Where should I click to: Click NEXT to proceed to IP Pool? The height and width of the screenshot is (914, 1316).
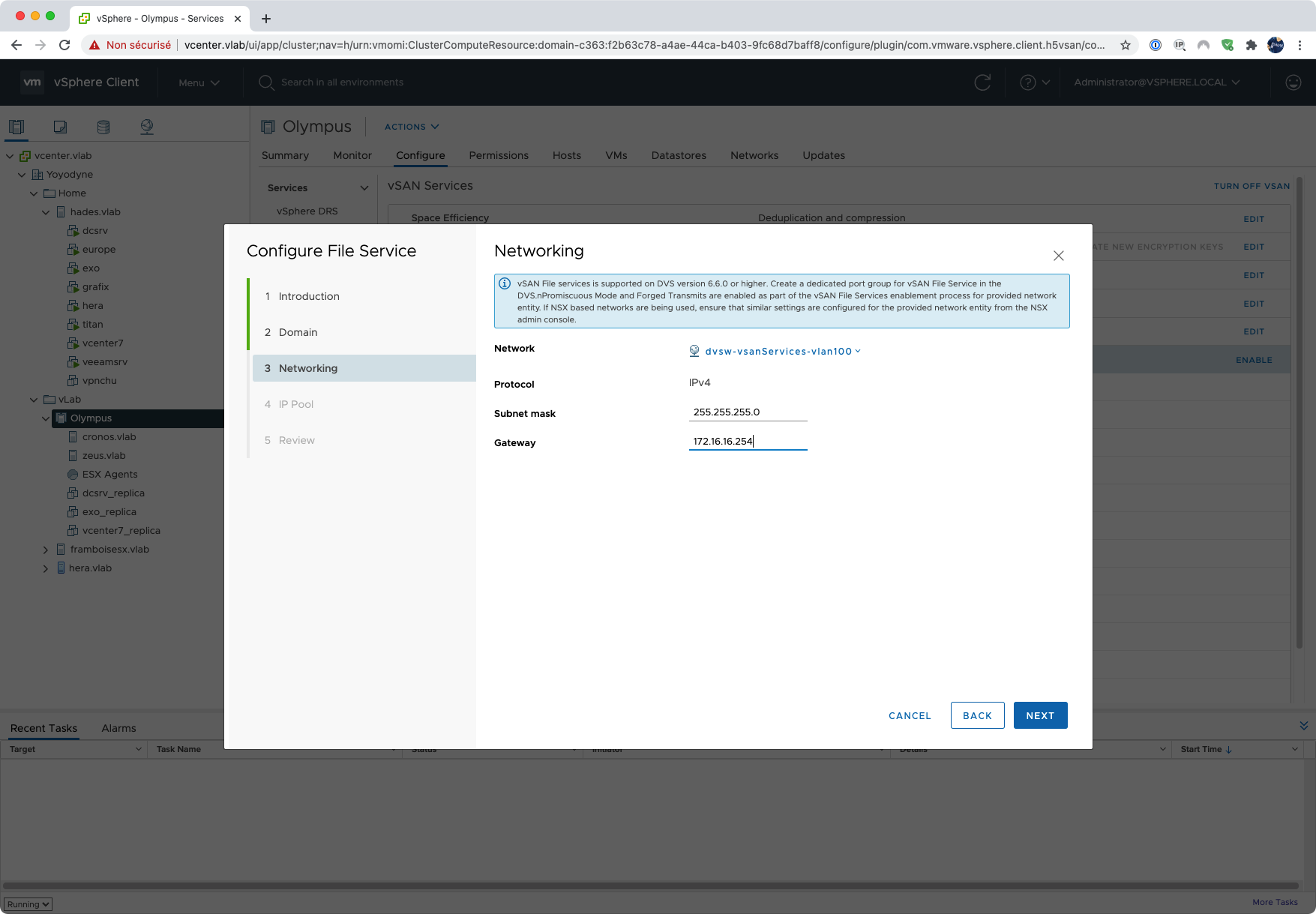click(1039, 715)
